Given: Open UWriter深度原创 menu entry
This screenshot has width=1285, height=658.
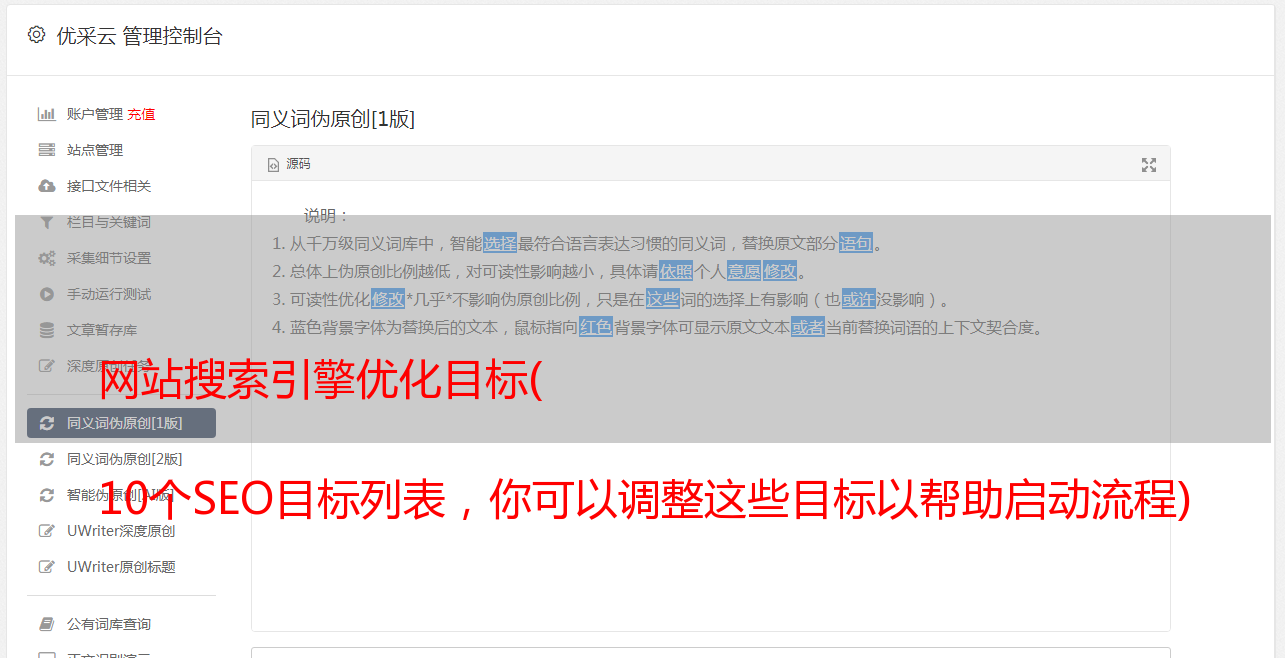Looking at the screenshot, I should pyautogui.click(x=121, y=531).
